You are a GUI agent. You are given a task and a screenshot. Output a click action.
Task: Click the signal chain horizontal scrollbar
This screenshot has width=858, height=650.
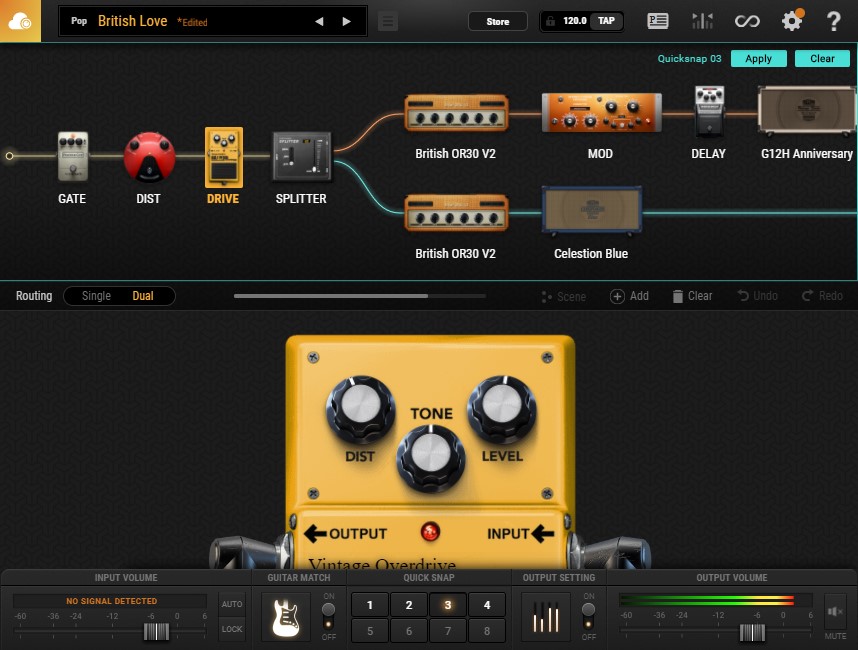[331, 296]
